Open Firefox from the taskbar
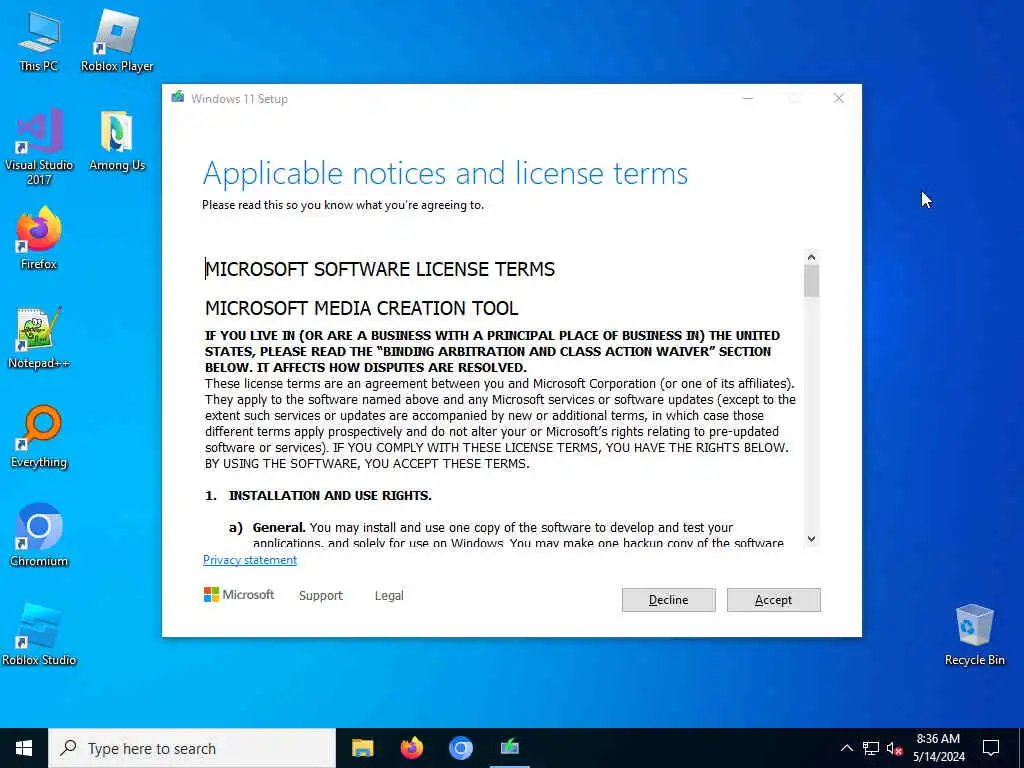Image resolution: width=1024 pixels, height=768 pixels. 411,748
